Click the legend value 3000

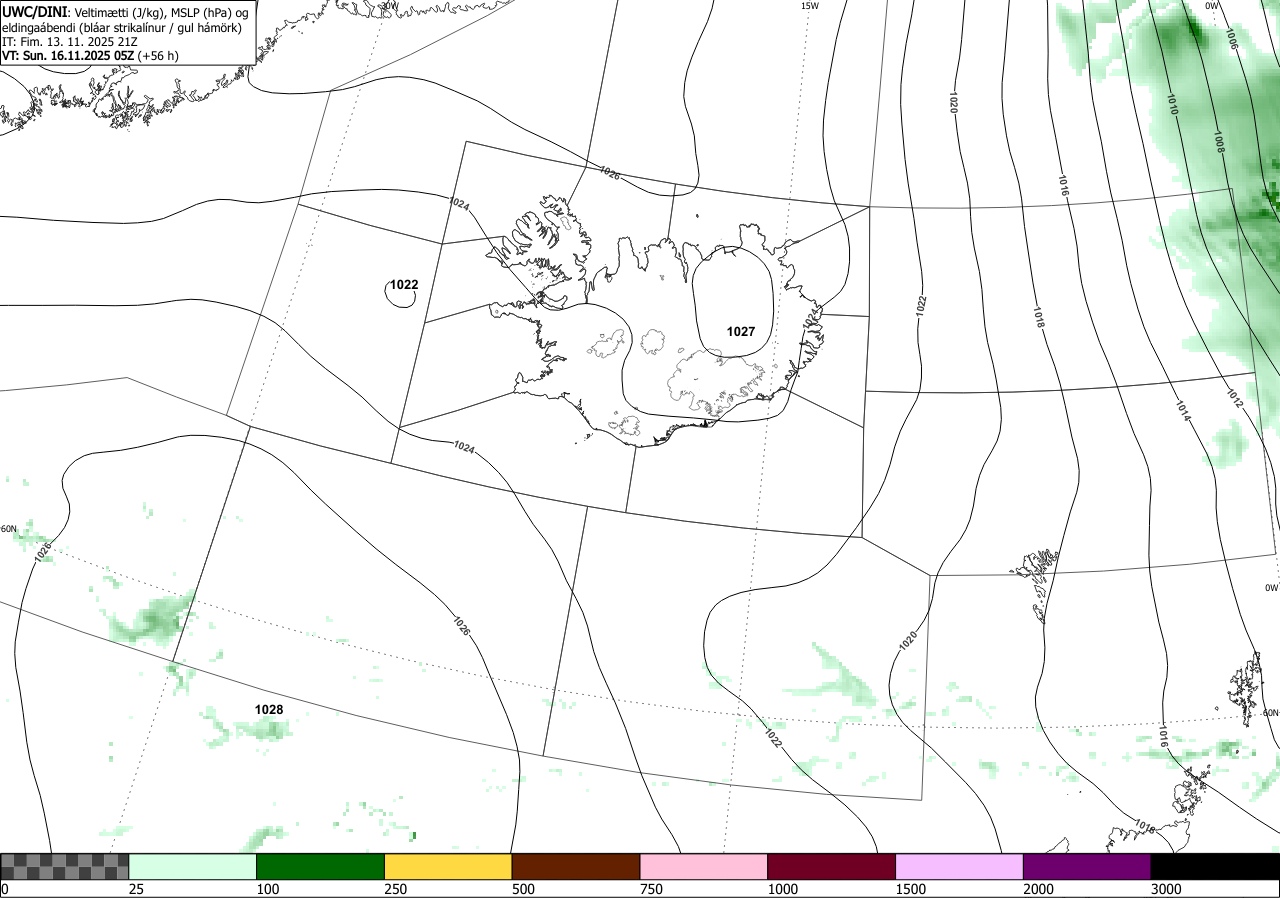pos(1166,889)
